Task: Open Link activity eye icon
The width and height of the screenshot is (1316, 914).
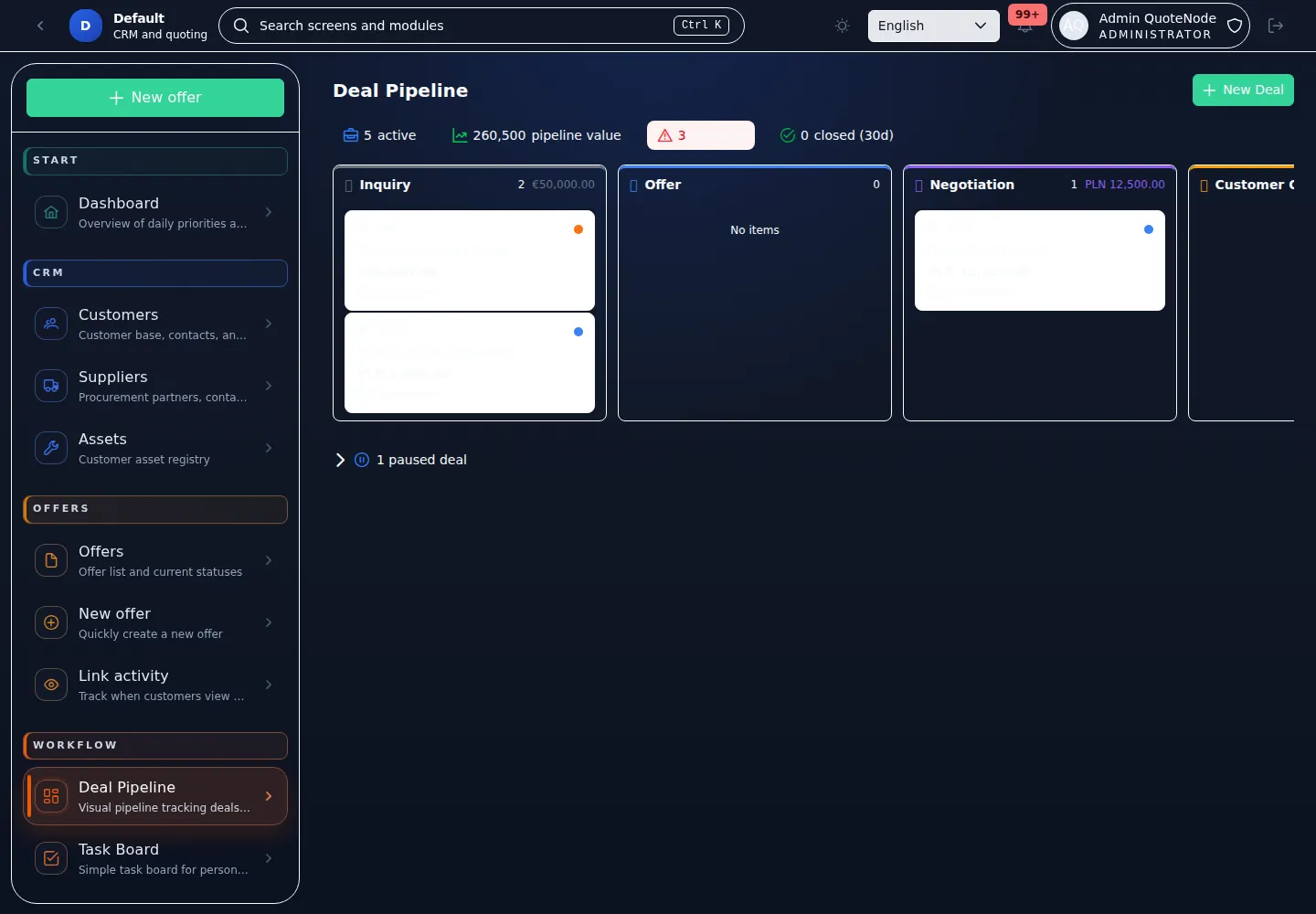Action: (51, 685)
